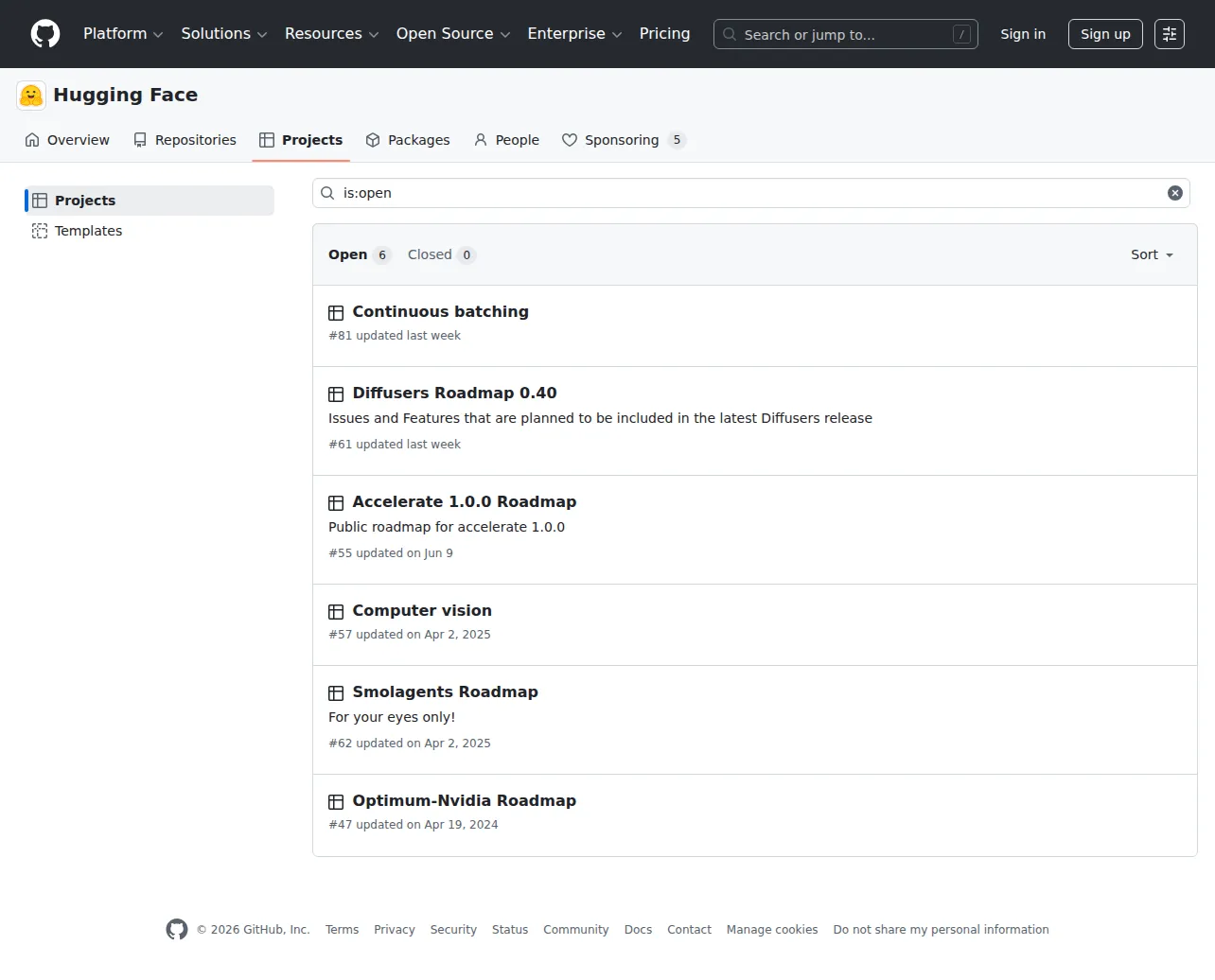
Task: Open the Community footer link
Action: 576,930
